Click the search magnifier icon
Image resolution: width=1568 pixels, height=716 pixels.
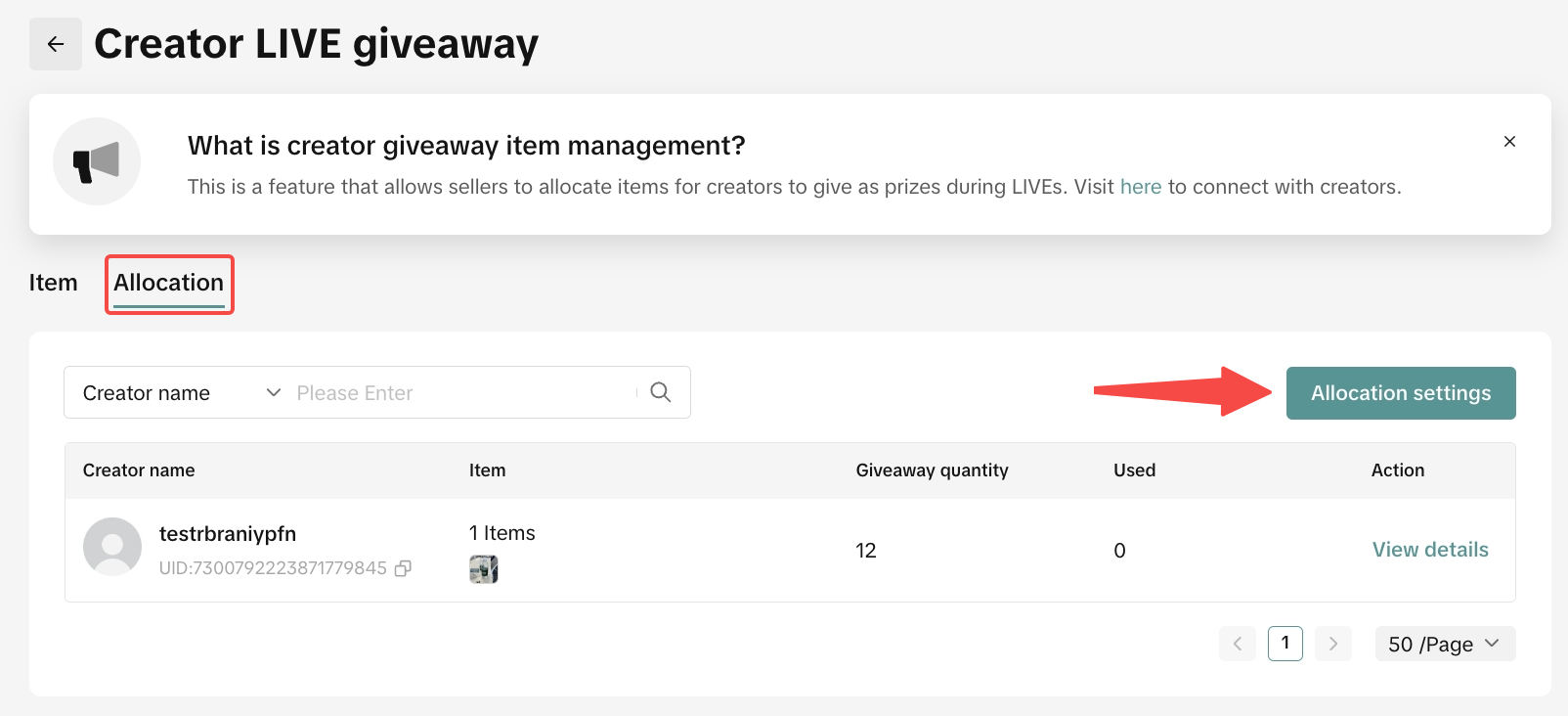pos(661,392)
